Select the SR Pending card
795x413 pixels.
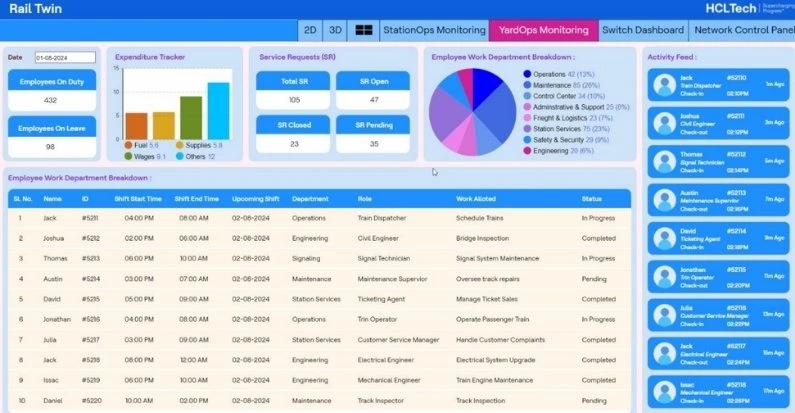click(x=372, y=133)
